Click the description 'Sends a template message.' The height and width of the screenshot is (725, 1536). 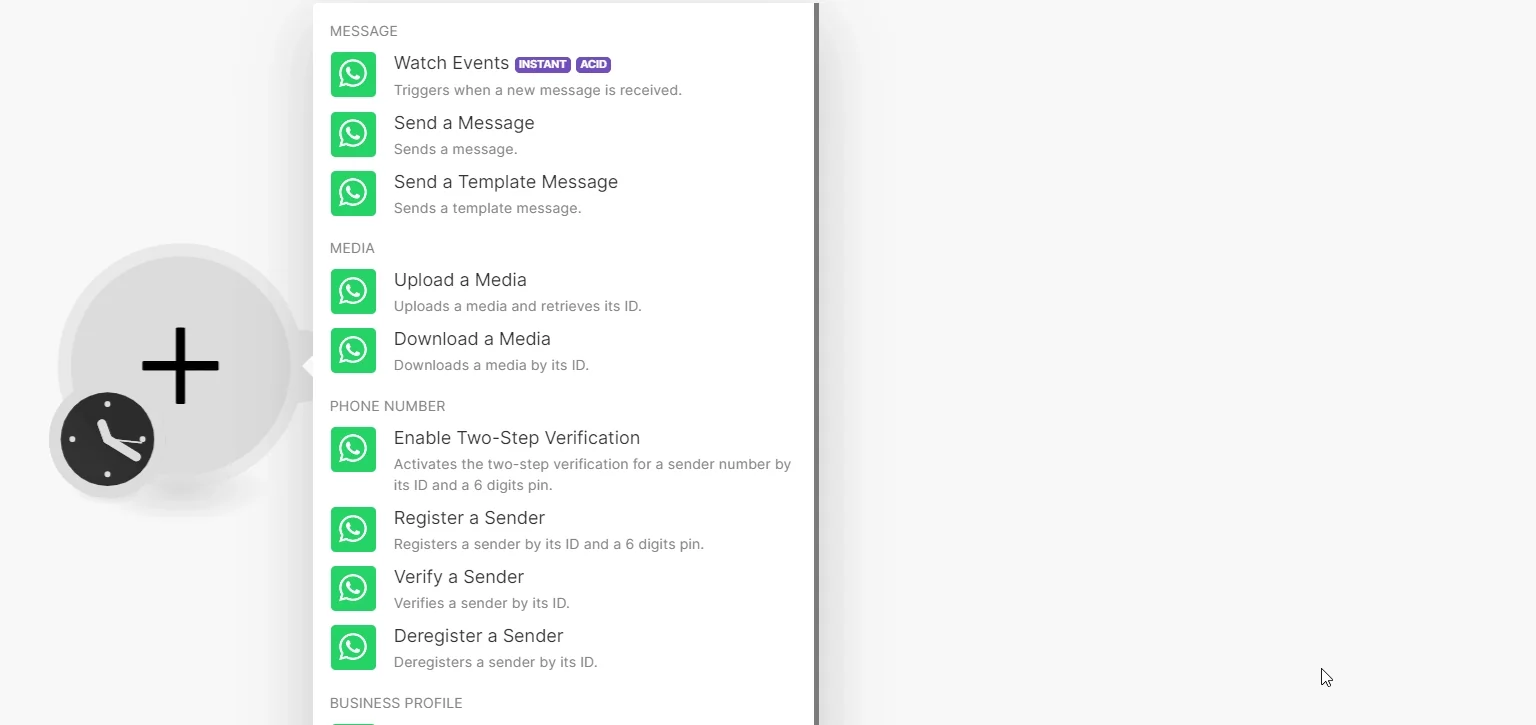click(487, 208)
